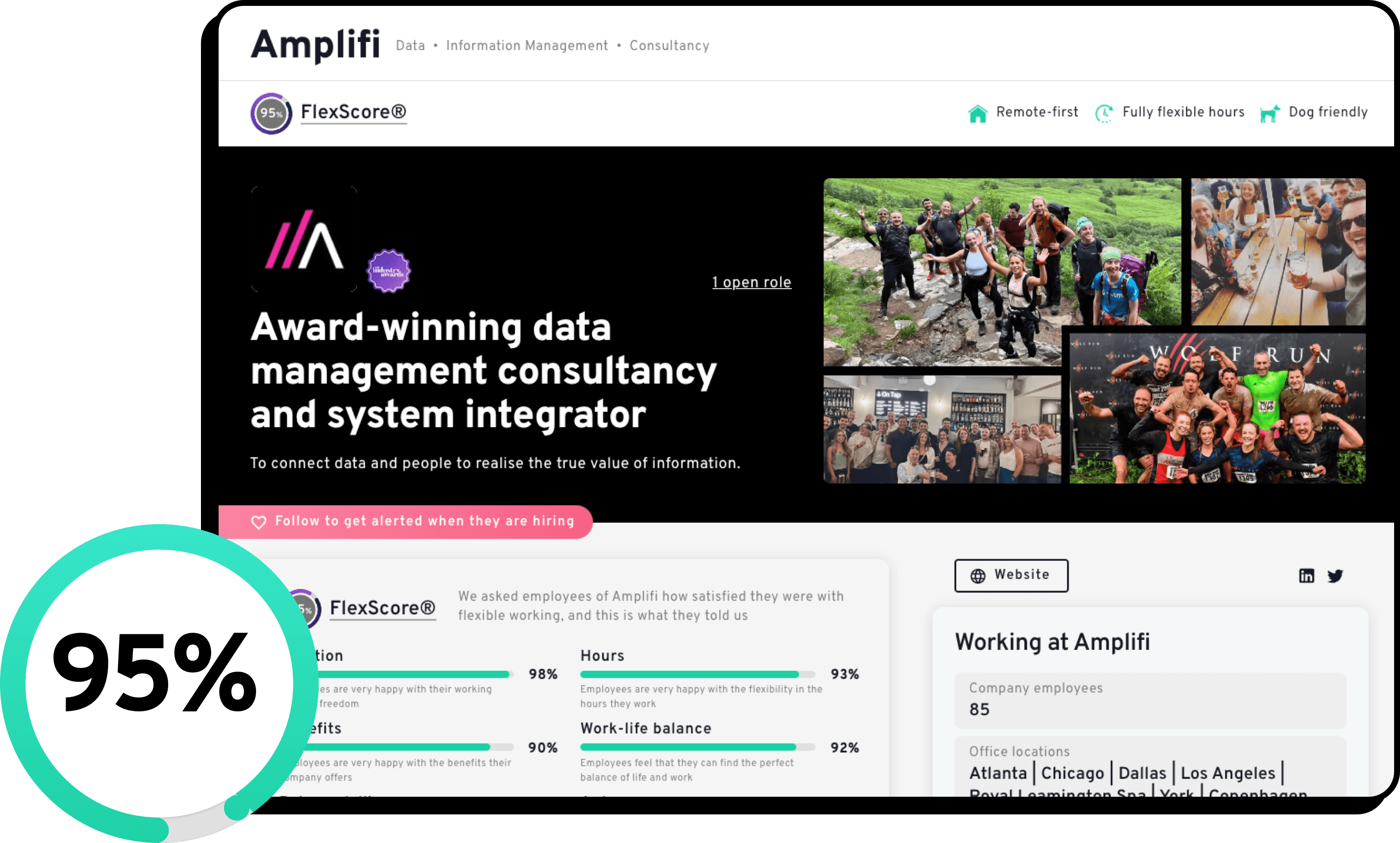
Task: Open the 1 open role link
Action: coord(751,282)
